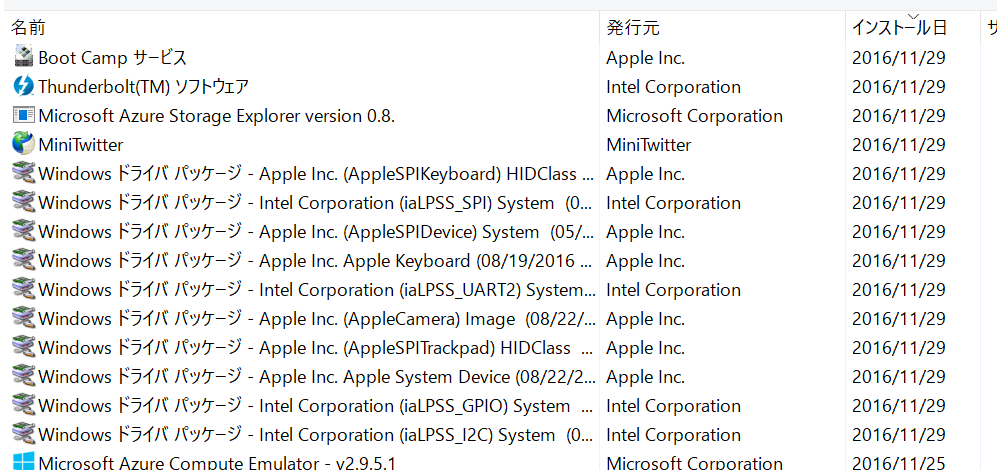997x470 pixels.
Task: Select the iaLPSS_GPIO System entry
Action: click(x=306, y=406)
